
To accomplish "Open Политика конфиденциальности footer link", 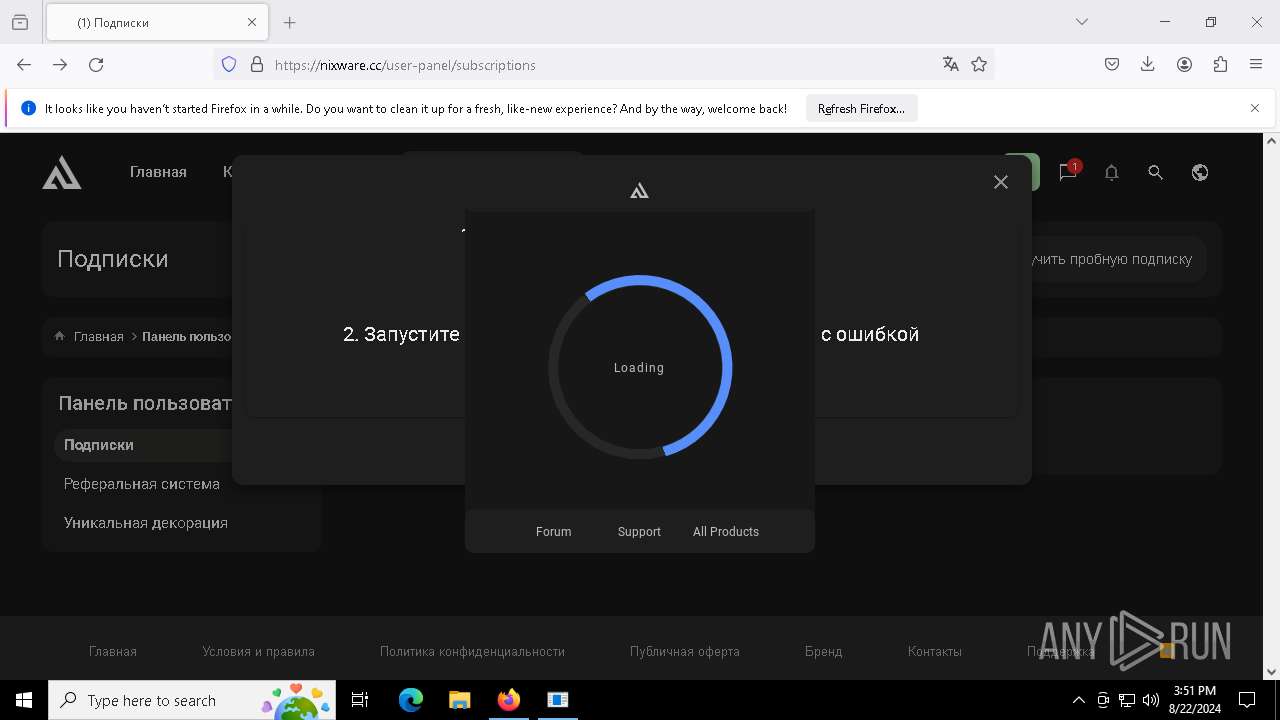I will [x=472, y=652].
